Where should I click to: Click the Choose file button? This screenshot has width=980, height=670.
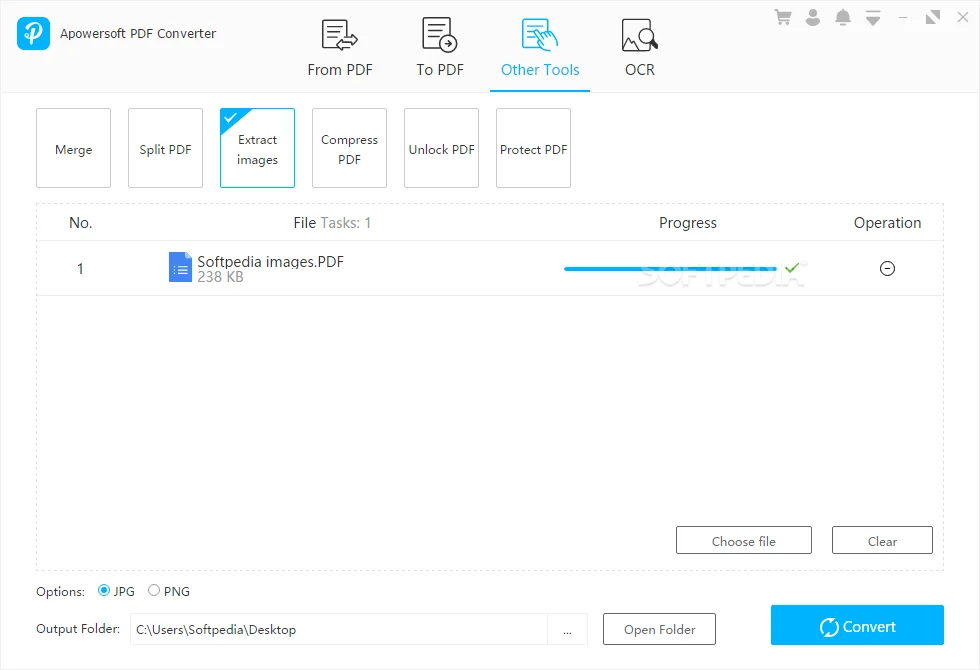[x=744, y=541]
